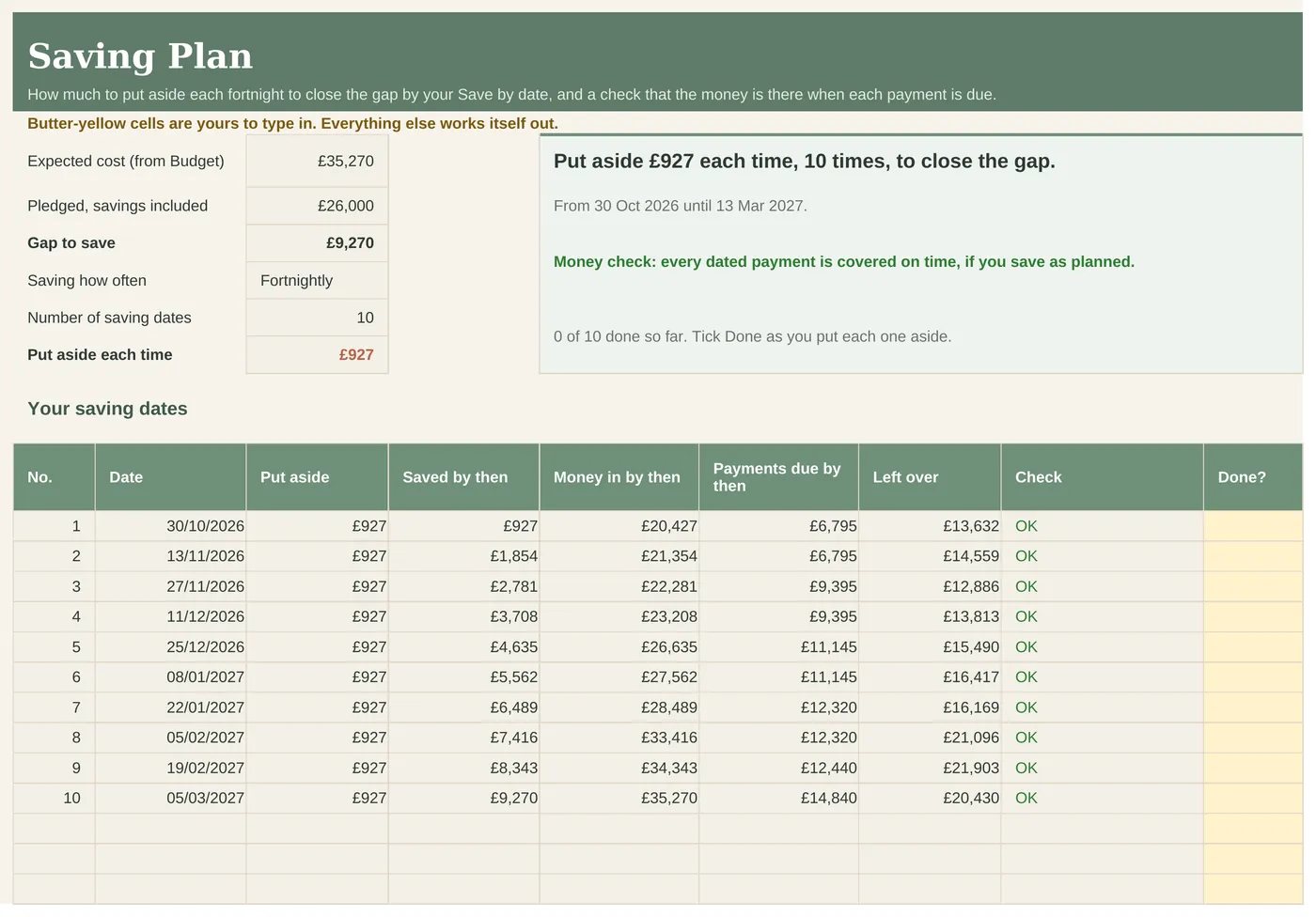Select the Put aside column header
The height and width of the screenshot is (917, 1316).
point(317,477)
